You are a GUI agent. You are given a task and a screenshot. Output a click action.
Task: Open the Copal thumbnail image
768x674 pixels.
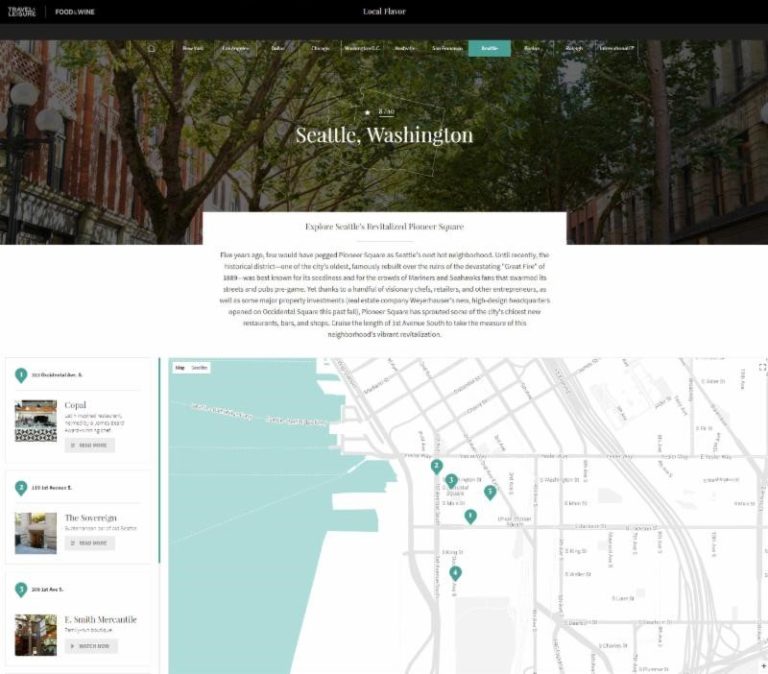(x=36, y=421)
